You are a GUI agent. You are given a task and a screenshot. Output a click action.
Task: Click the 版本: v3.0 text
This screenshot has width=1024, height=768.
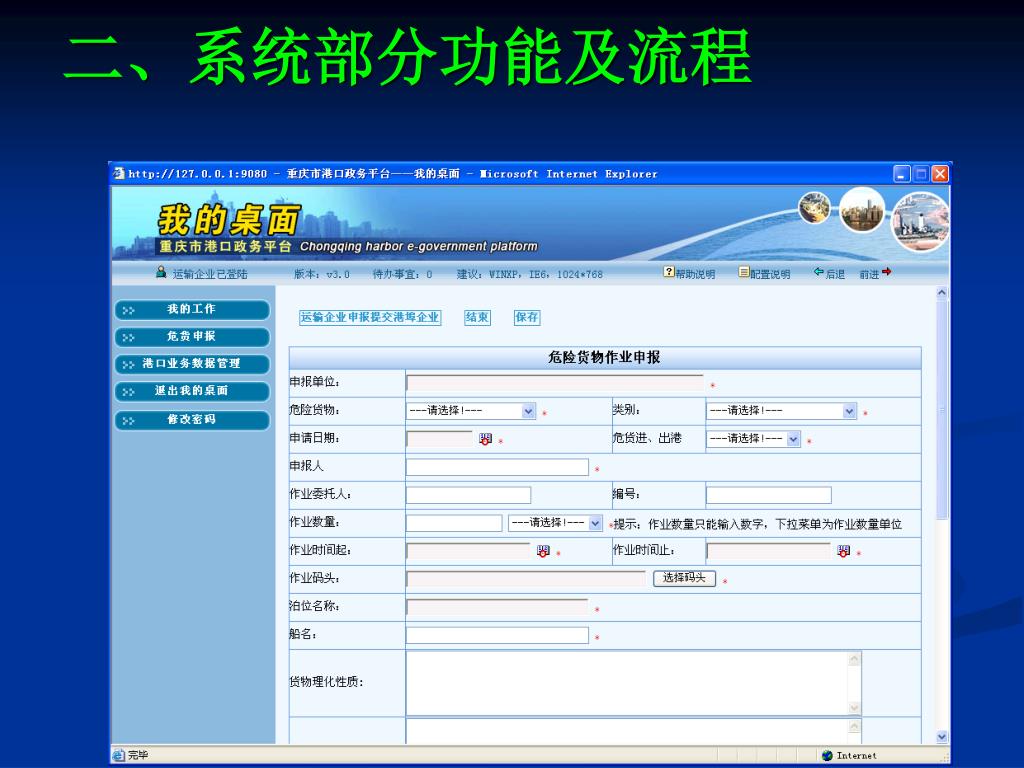(x=321, y=274)
